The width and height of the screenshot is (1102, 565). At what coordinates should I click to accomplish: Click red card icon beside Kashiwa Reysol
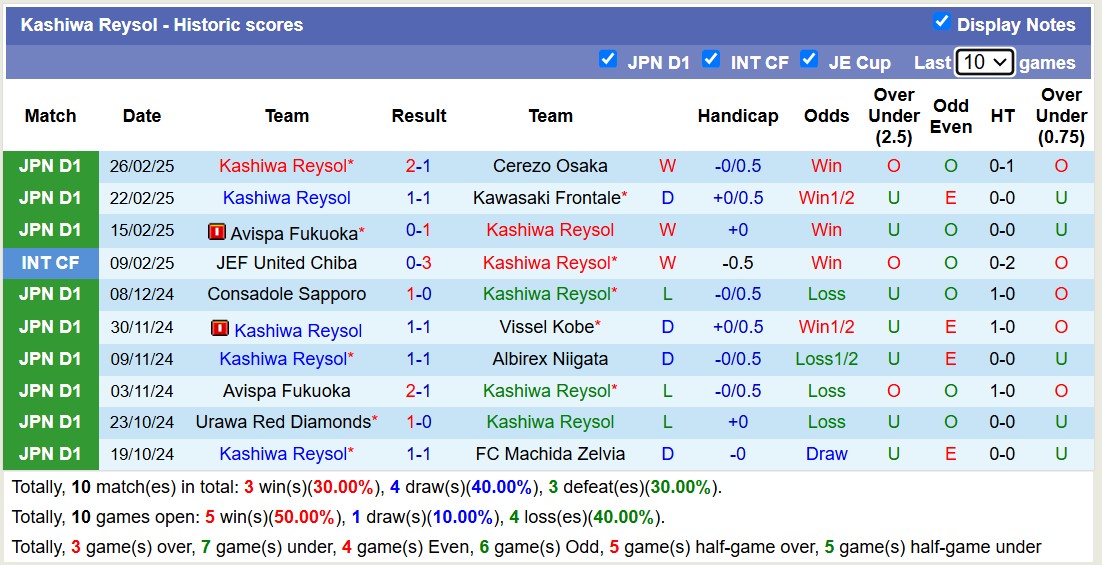[x=221, y=328]
